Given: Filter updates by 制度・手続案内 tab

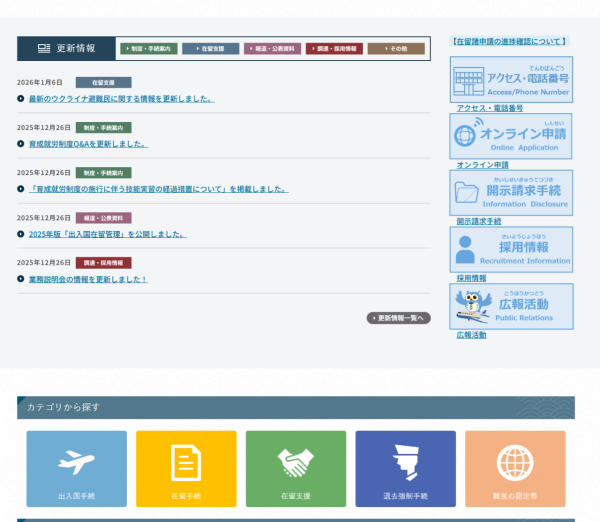Looking at the screenshot, I should [149, 49].
